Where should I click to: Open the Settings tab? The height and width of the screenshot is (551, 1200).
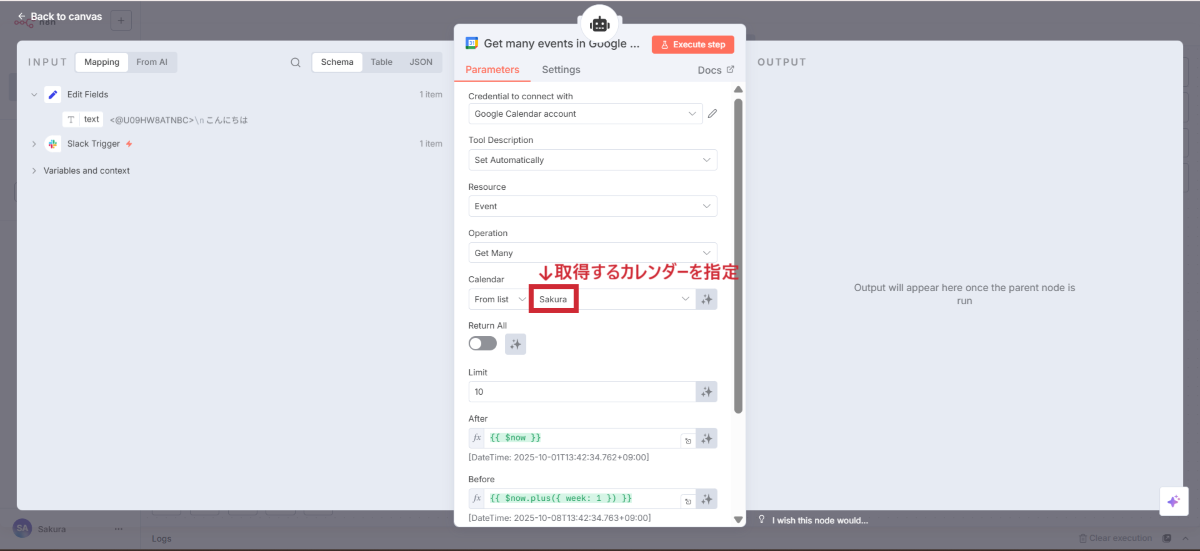pyautogui.click(x=561, y=70)
